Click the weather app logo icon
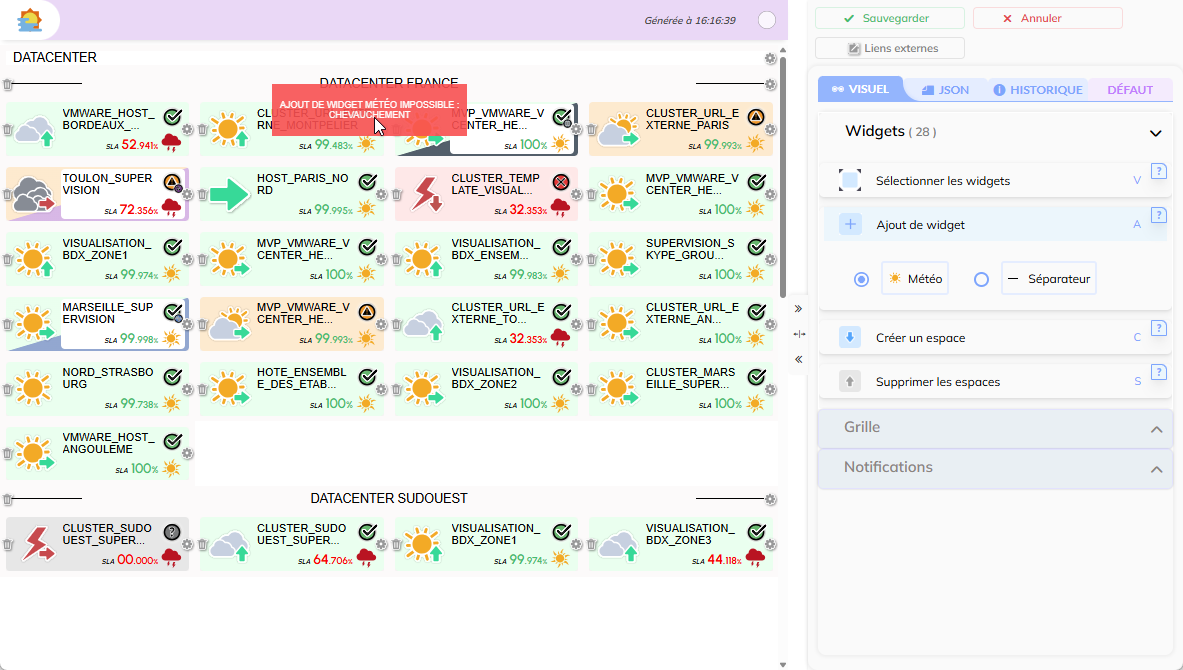 click(31, 20)
